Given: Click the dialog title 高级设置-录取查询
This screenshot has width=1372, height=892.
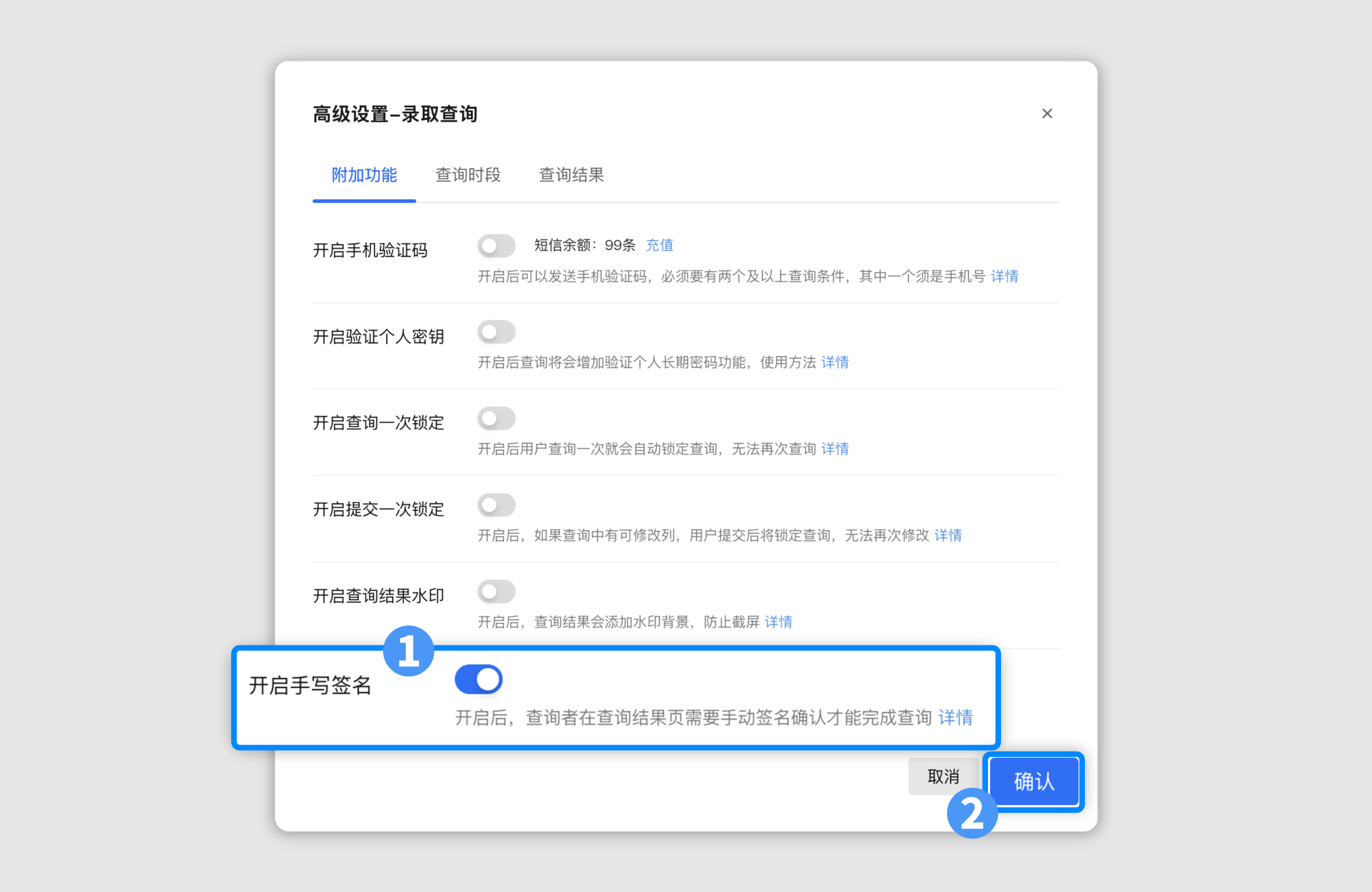Looking at the screenshot, I should point(395,114).
